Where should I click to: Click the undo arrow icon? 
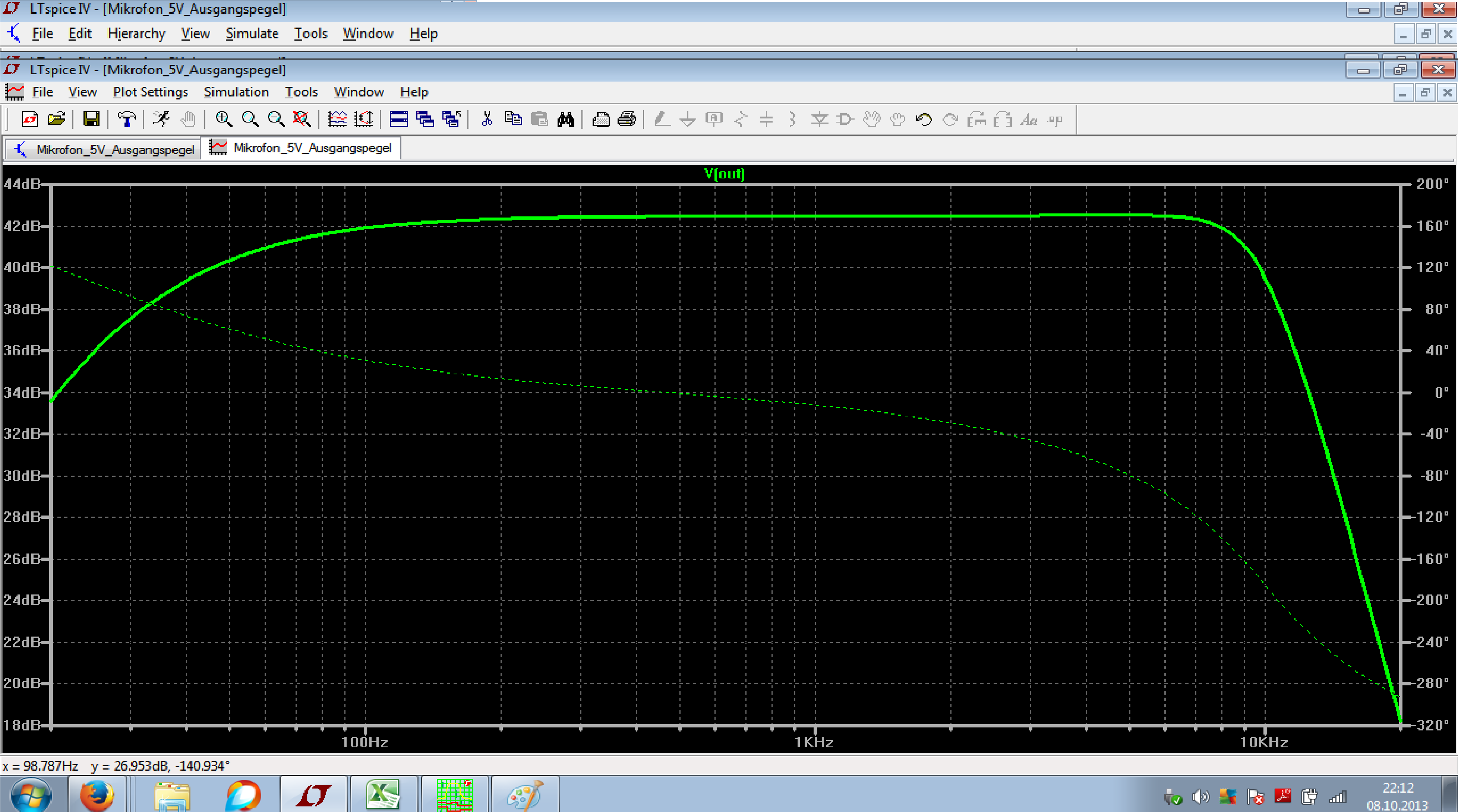pyautogui.click(x=924, y=119)
